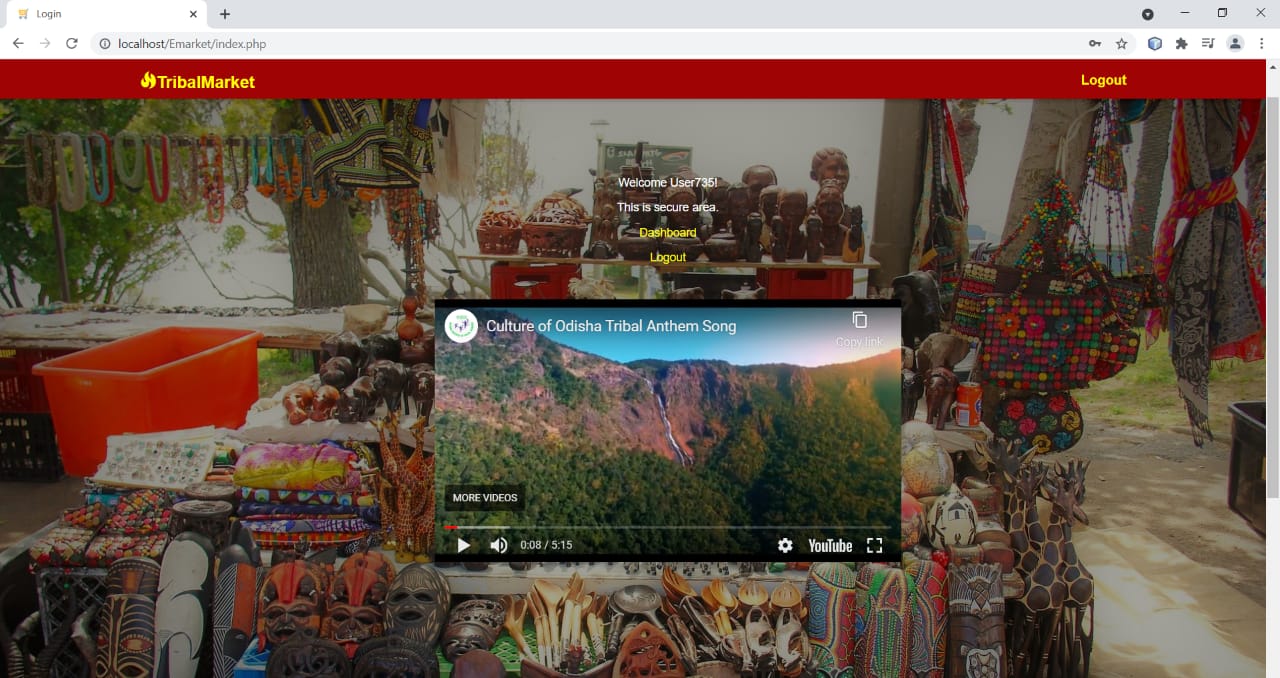The height and width of the screenshot is (678, 1280).
Task: Open video settings gear
Action: click(785, 545)
